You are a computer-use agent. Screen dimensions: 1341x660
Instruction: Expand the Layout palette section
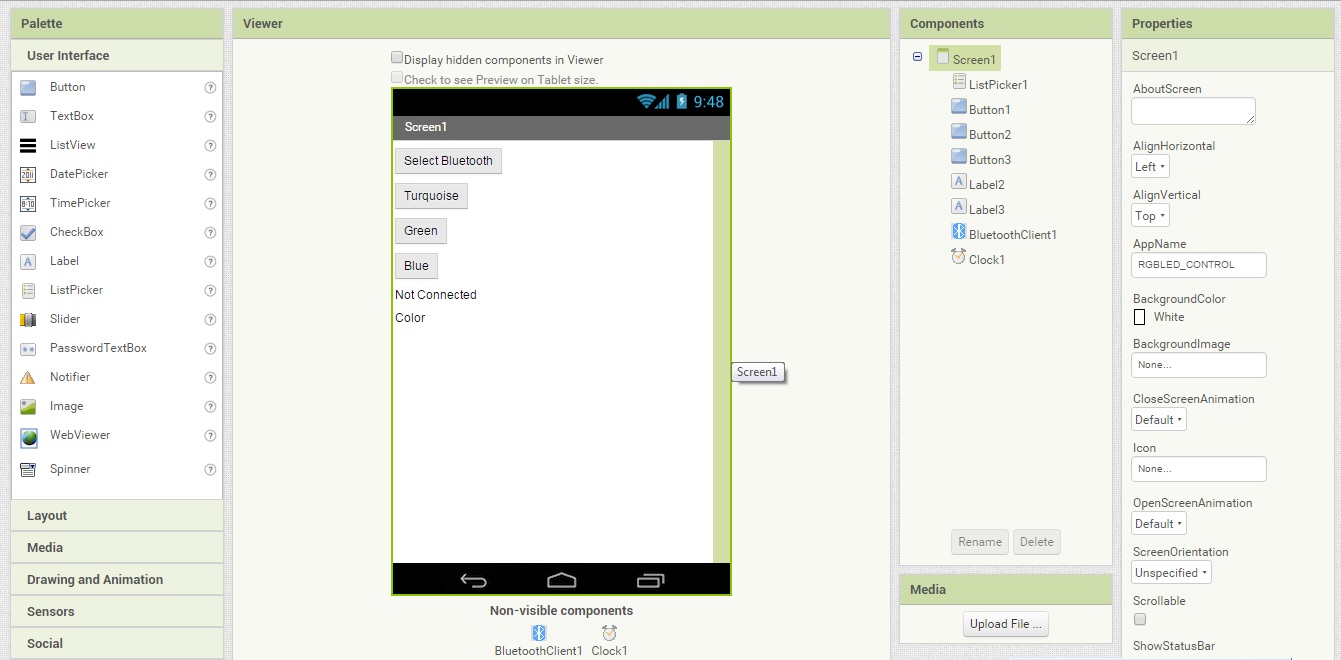117,516
